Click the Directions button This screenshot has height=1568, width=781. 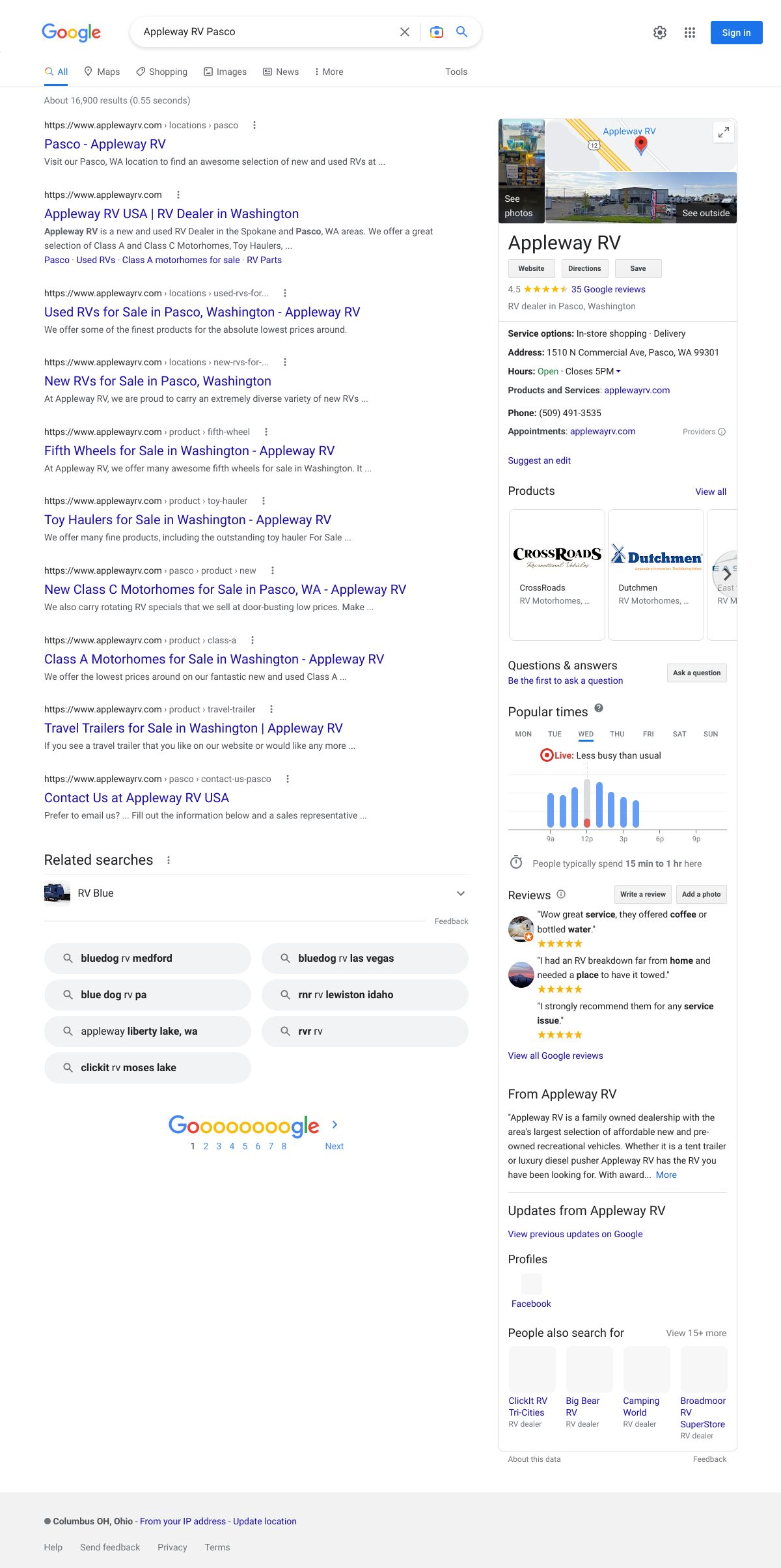(584, 268)
